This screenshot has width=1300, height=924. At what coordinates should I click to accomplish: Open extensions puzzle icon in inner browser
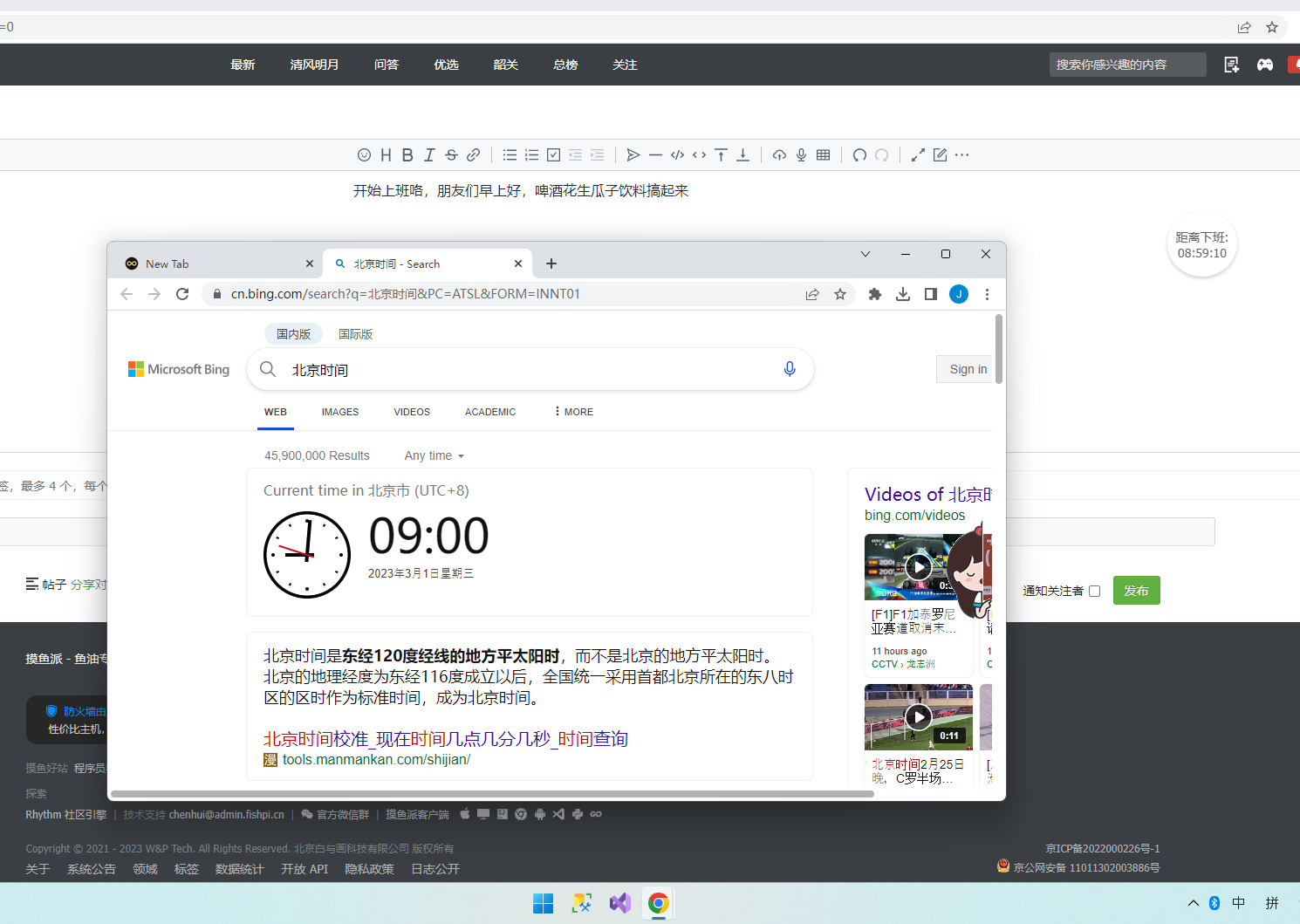pyautogui.click(x=875, y=294)
